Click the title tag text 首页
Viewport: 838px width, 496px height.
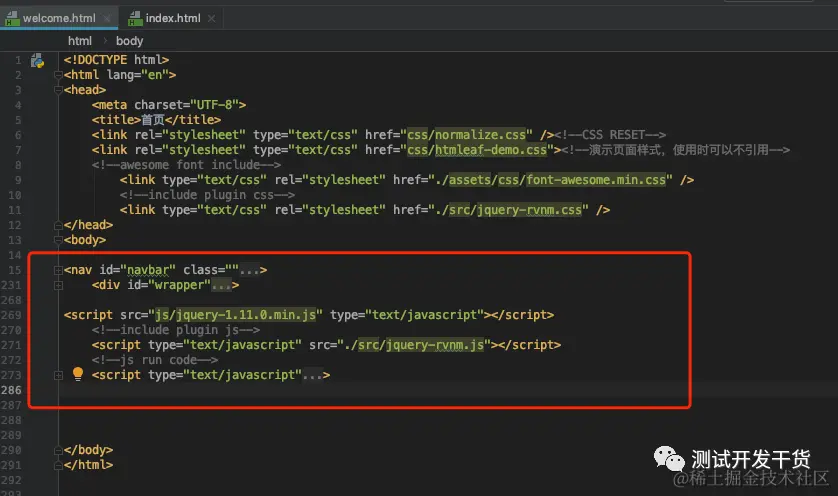[x=153, y=120]
